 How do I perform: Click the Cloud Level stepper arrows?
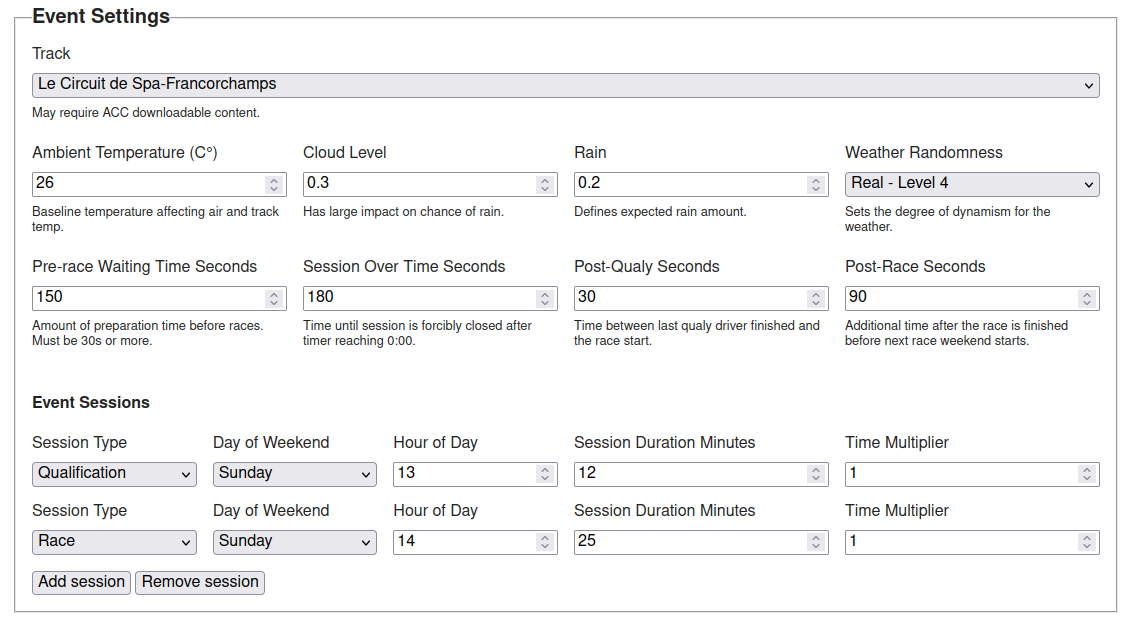coord(544,185)
